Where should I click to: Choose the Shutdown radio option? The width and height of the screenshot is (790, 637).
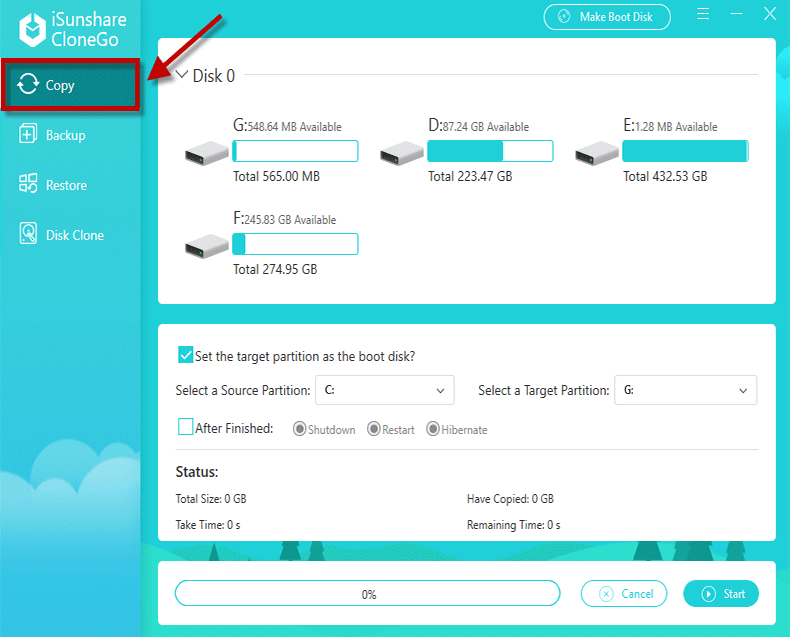pos(299,429)
